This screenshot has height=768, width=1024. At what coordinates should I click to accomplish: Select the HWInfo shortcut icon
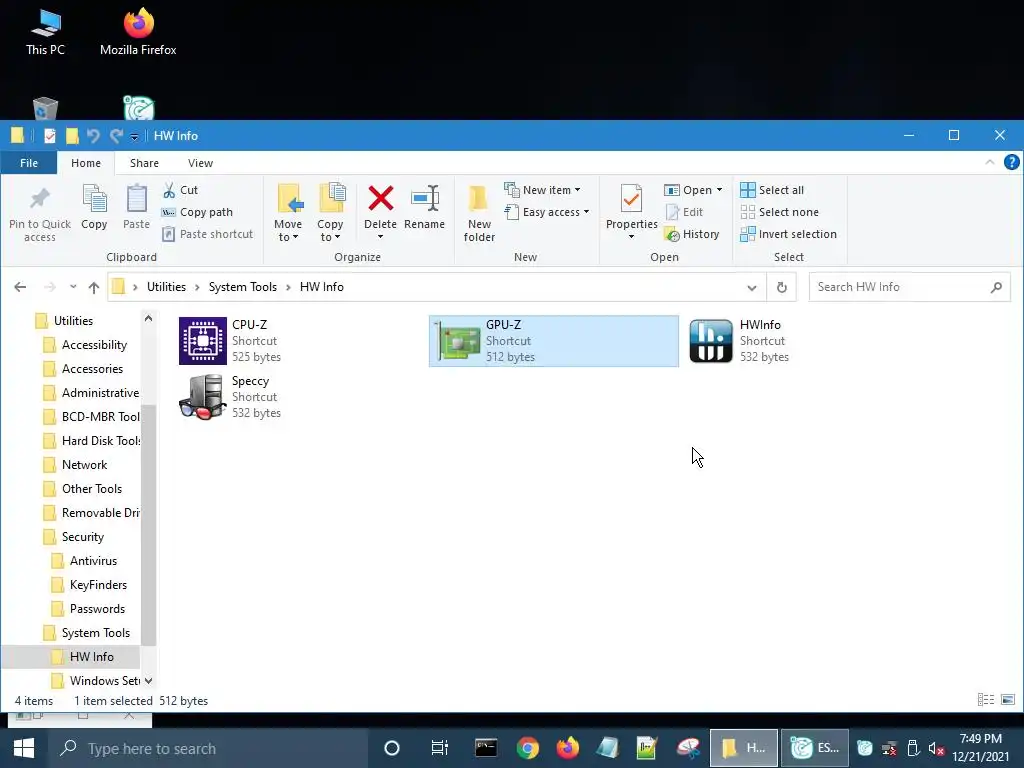coord(711,340)
